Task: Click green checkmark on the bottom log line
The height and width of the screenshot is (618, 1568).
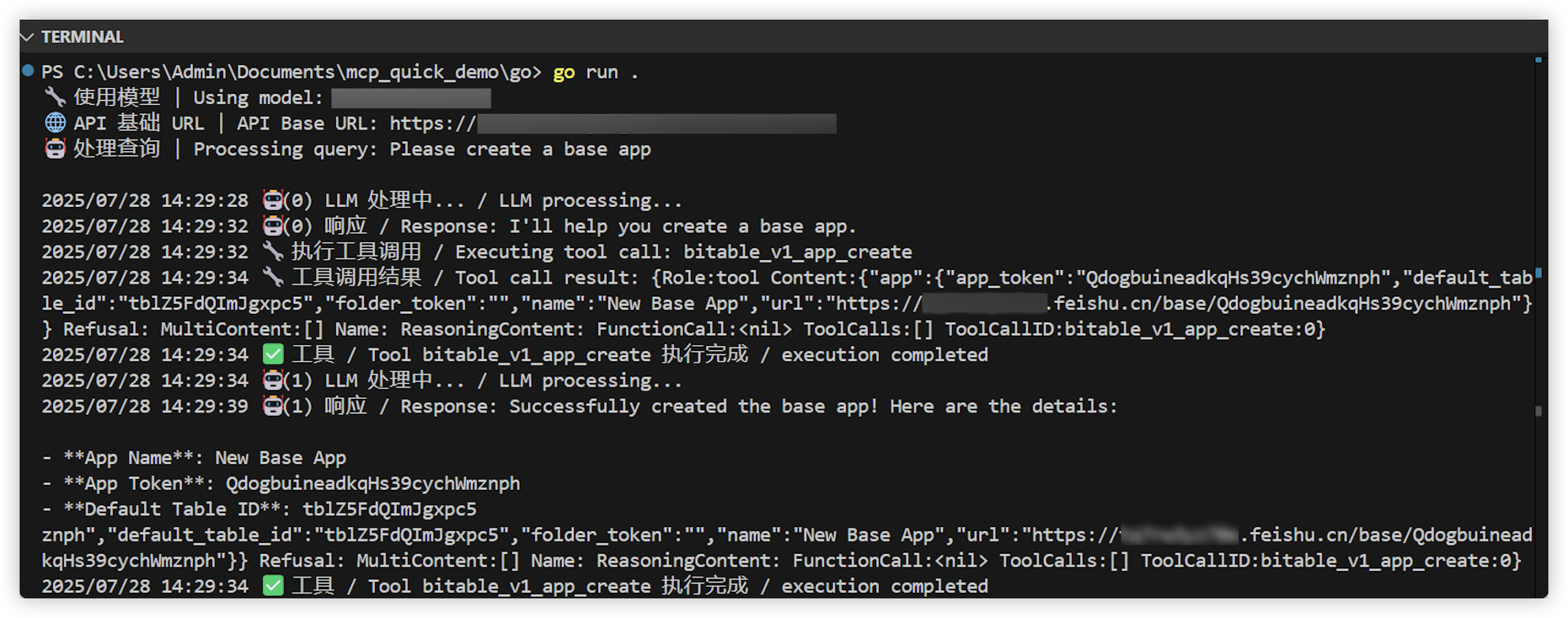Action: tap(273, 586)
